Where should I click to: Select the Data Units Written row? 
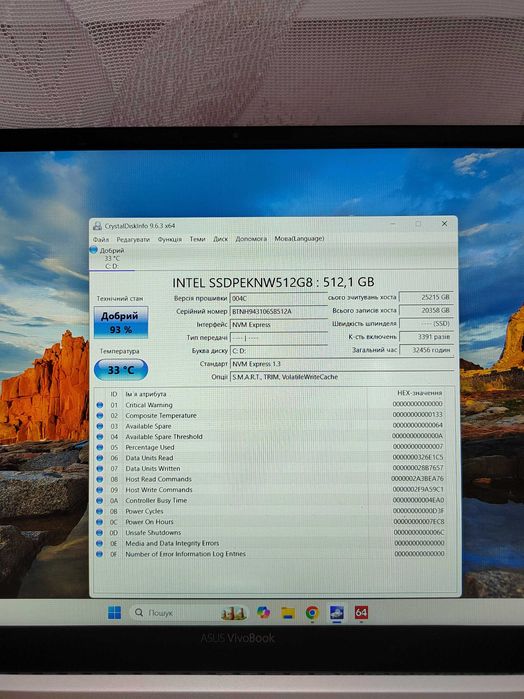pyautogui.click(x=272, y=469)
